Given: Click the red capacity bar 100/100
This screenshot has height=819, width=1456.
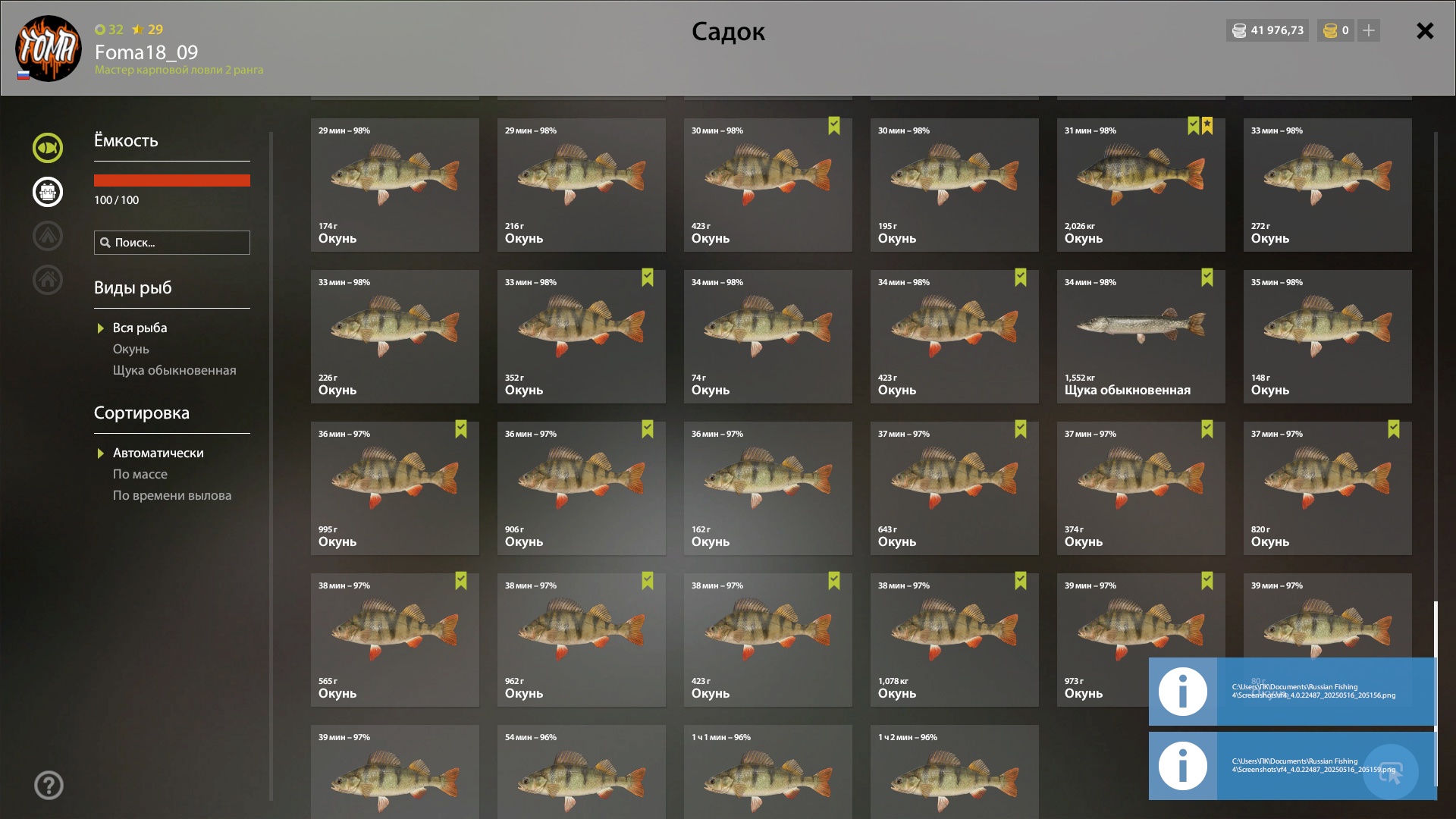Looking at the screenshot, I should point(172,180).
